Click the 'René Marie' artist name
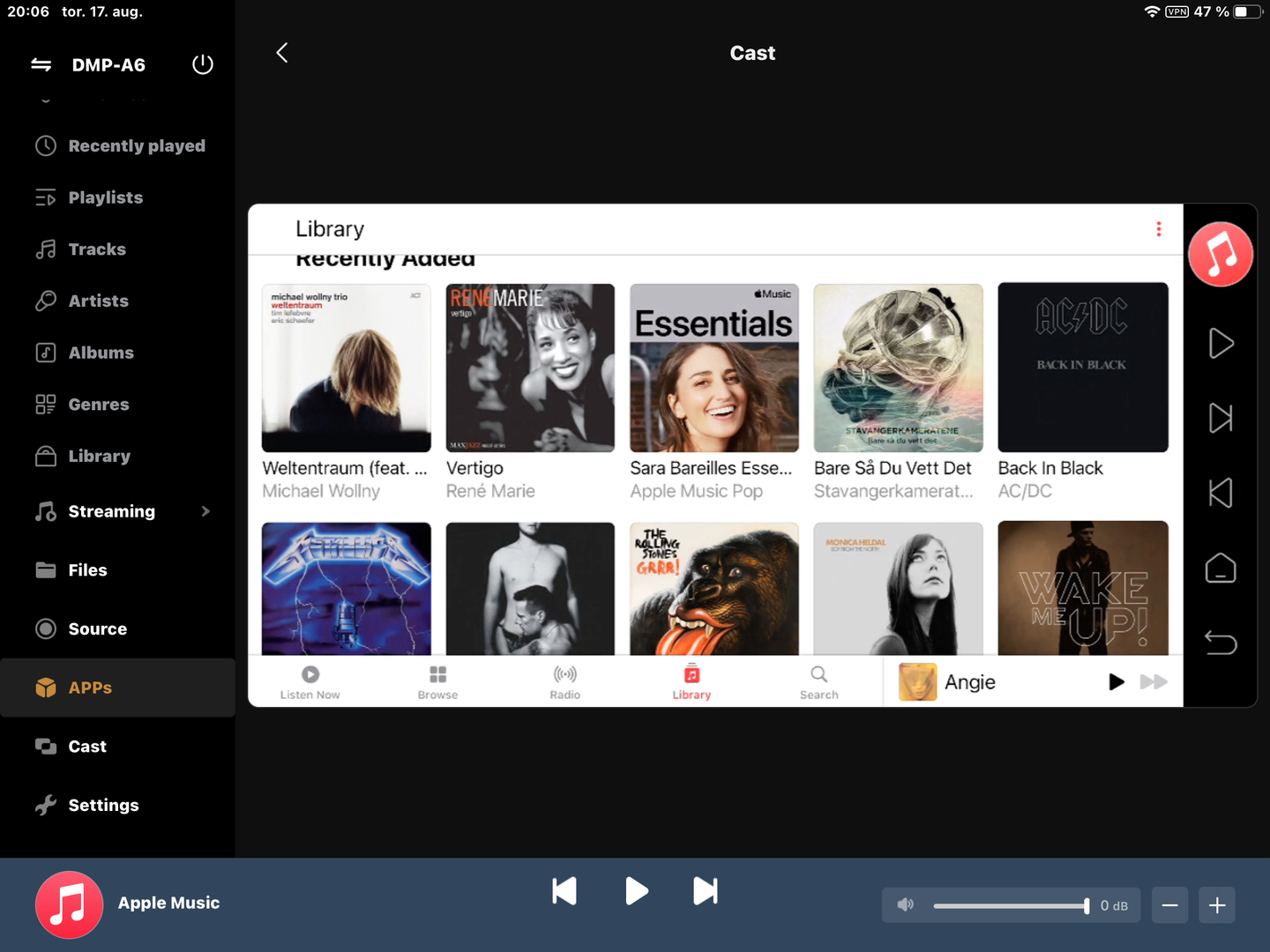 point(490,491)
